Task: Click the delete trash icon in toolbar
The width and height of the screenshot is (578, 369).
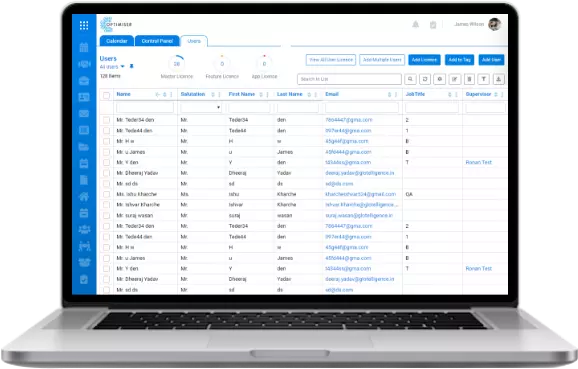Action: coord(469,79)
